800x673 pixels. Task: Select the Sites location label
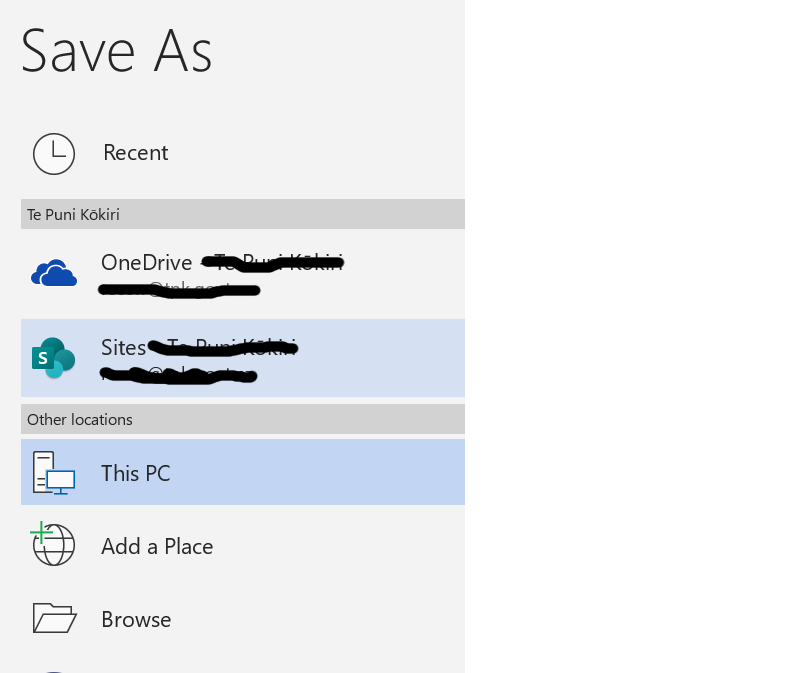tap(123, 348)
